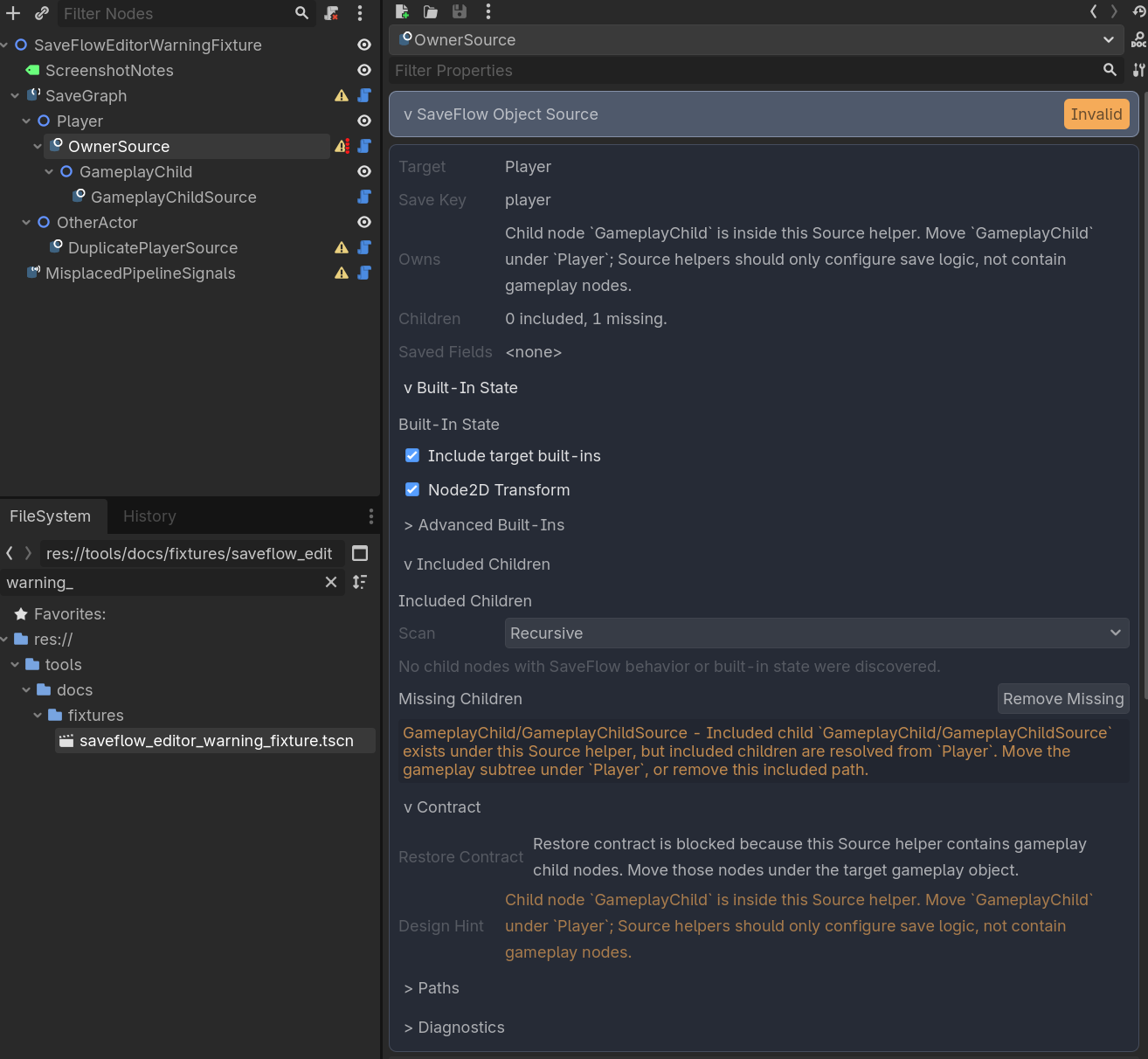Open script attached to OwnerSource
The image size is (1148, 1059).
tap(364, 146)
